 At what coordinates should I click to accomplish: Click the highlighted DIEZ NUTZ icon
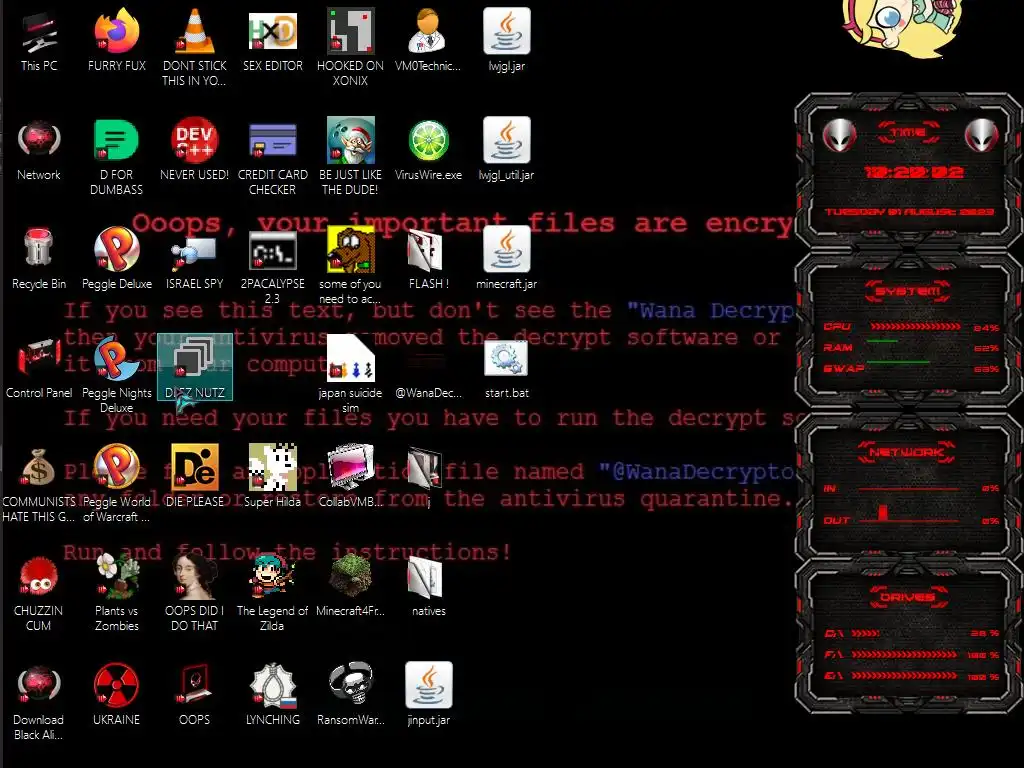(x=195, y=367)
